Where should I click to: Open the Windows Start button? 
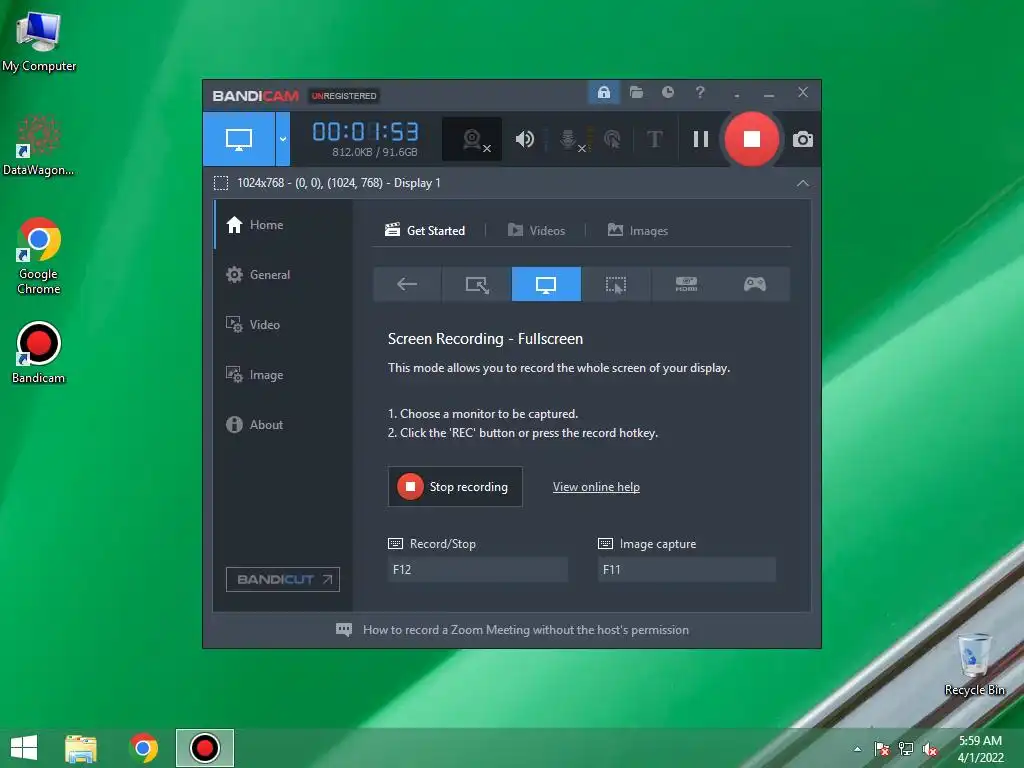[24, 748]
